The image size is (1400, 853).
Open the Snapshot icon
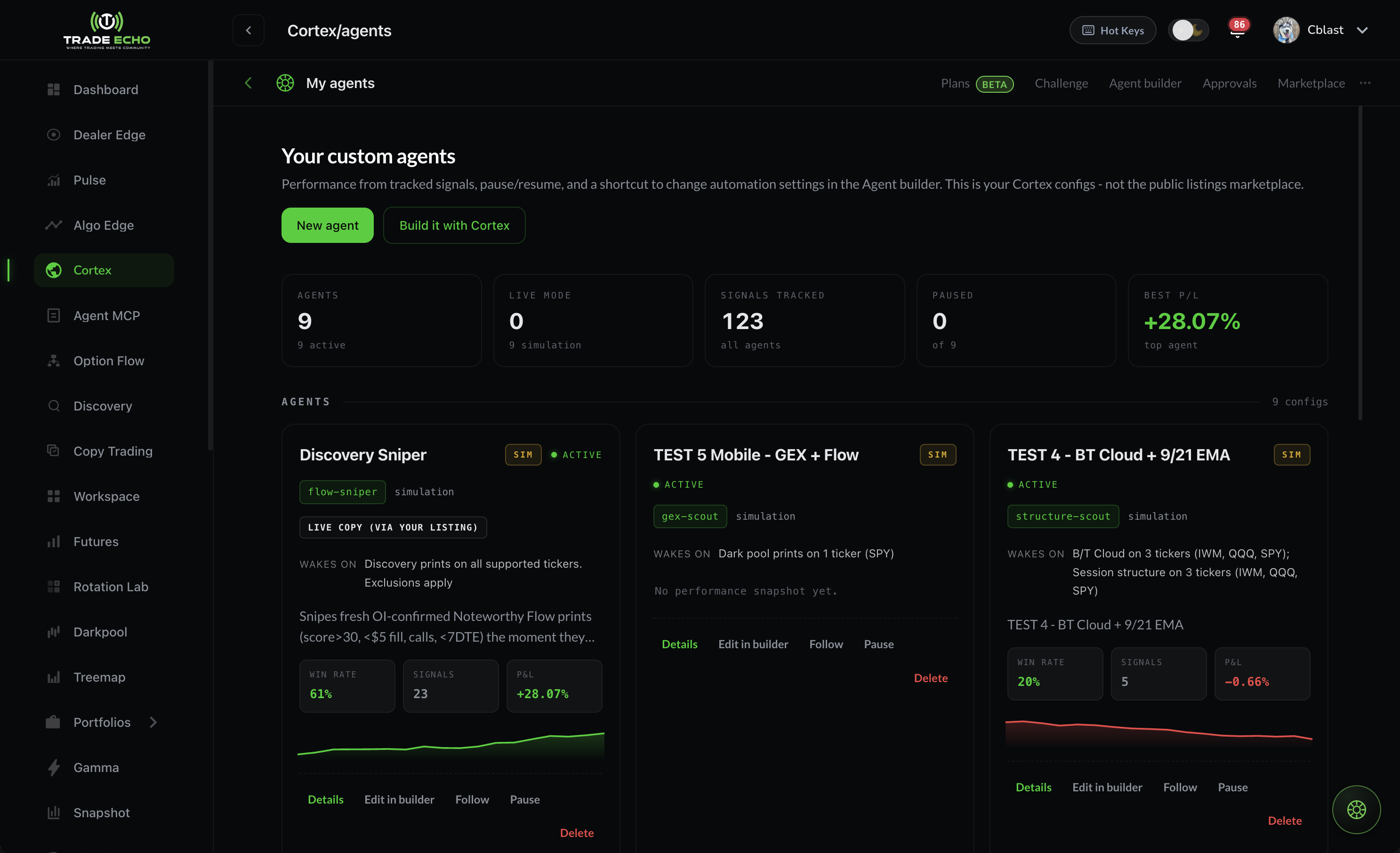(x=53, y=813)
